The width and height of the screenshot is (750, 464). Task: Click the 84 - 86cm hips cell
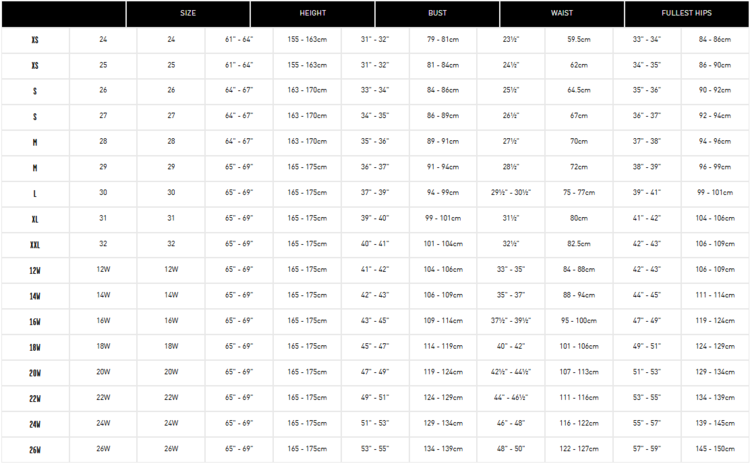pos(715,40)
